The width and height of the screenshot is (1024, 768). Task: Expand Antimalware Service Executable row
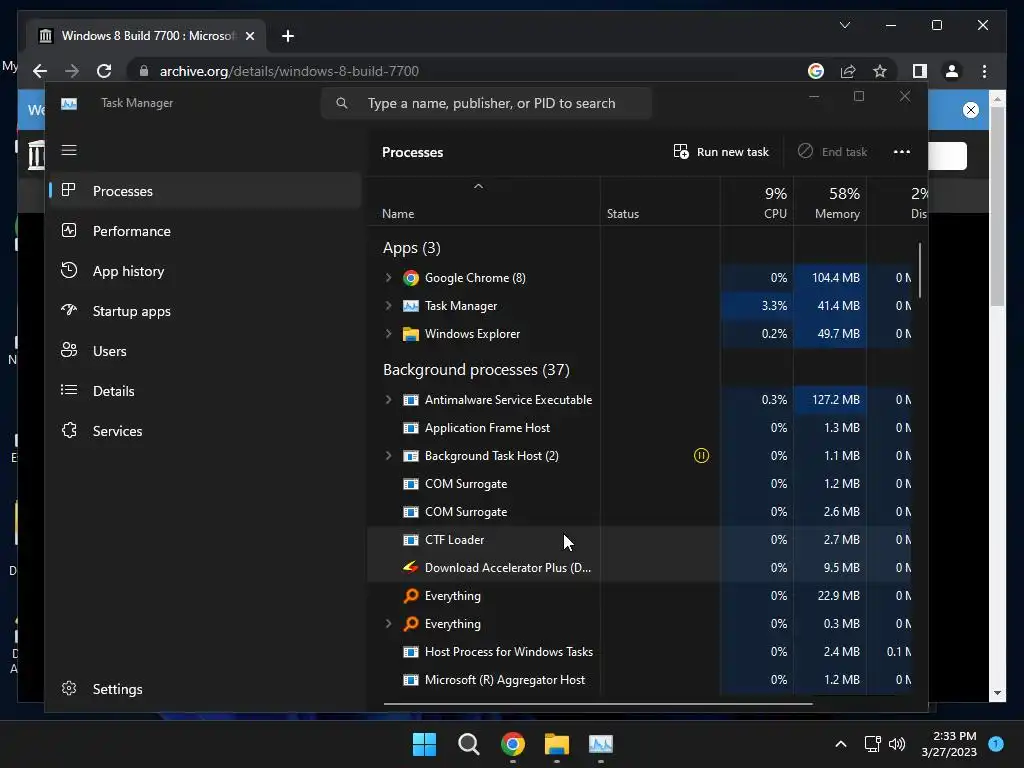click(x=389, y=399)
